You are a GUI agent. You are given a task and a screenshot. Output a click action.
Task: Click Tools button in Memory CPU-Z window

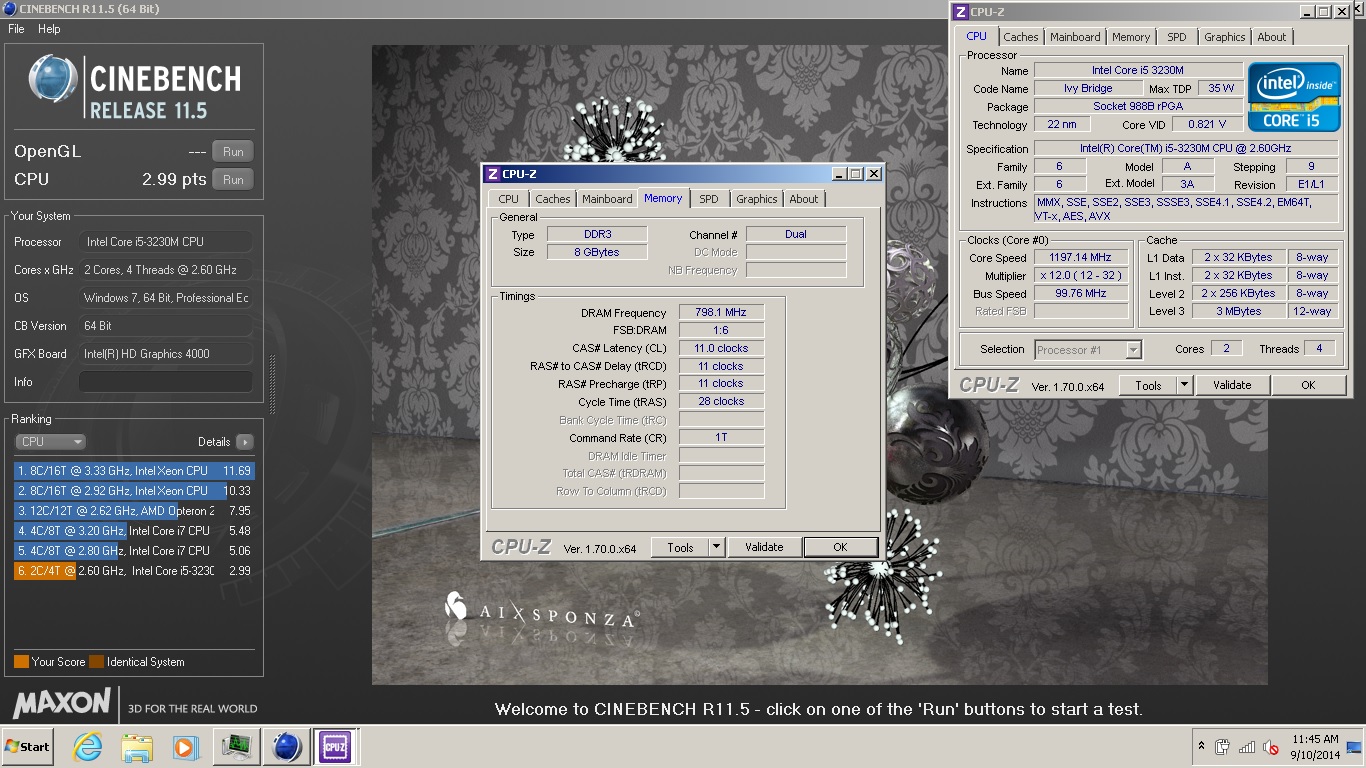pos(680,547)
